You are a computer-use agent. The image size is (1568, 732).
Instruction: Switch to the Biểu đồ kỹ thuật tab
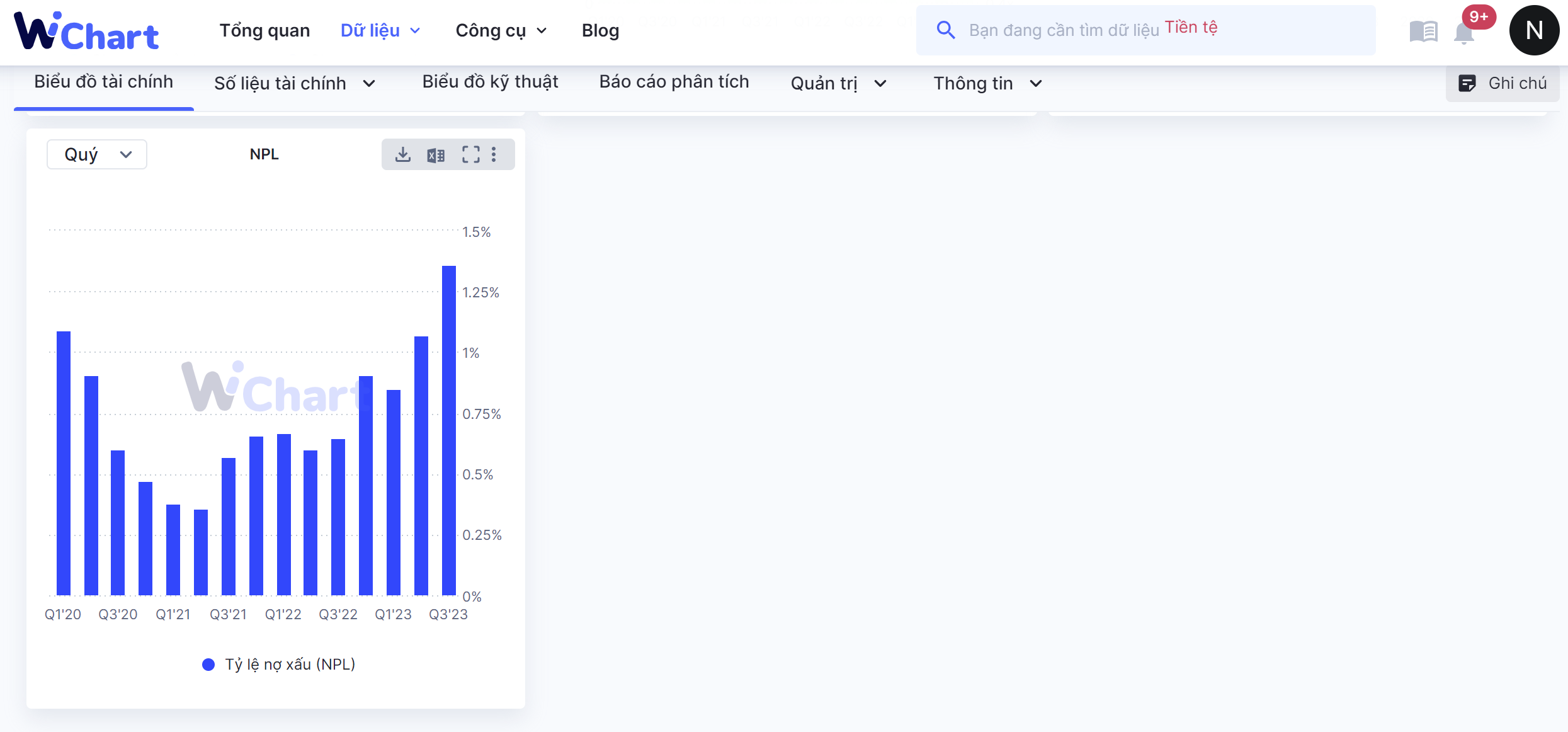tap(490, 82)
